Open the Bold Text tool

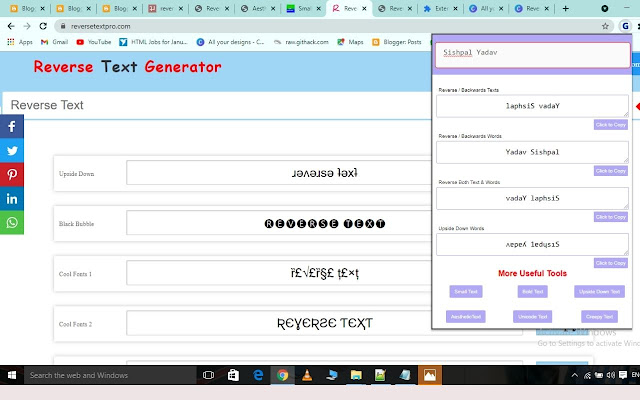pyautogui.click(x=532, y=291)
